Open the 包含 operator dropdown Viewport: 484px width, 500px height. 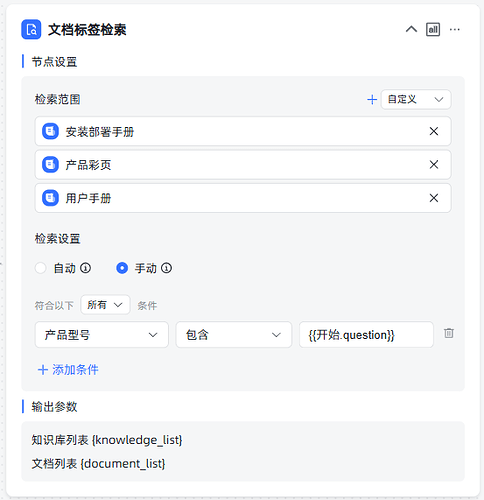(x=234, y=335)
